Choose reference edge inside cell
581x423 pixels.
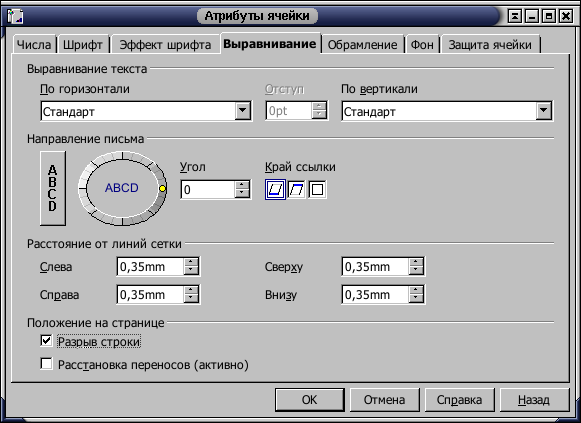click(x=317, y=190)
